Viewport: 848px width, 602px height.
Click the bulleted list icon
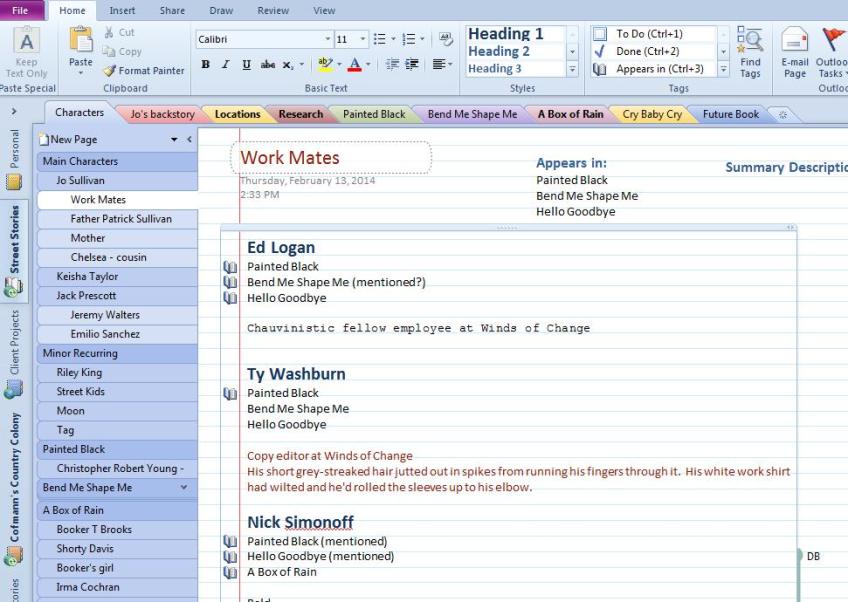378,40
